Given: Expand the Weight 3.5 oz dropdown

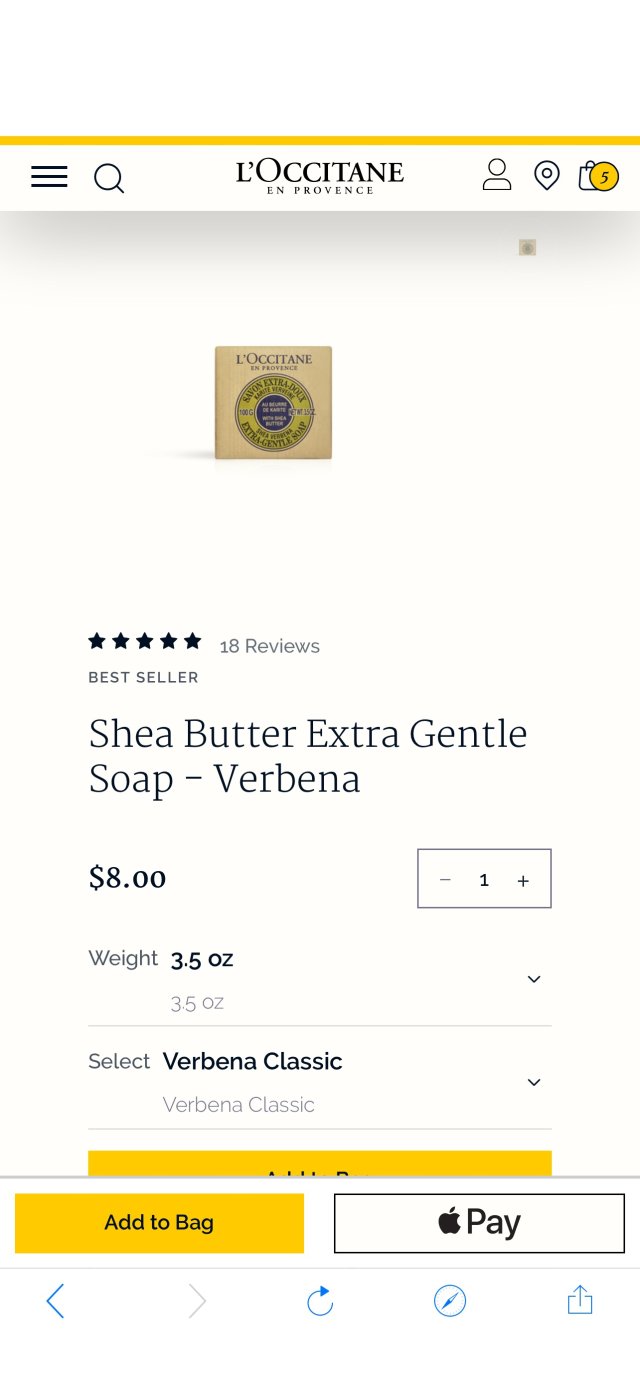Looking at the screenshot, I should click(533, 979).
